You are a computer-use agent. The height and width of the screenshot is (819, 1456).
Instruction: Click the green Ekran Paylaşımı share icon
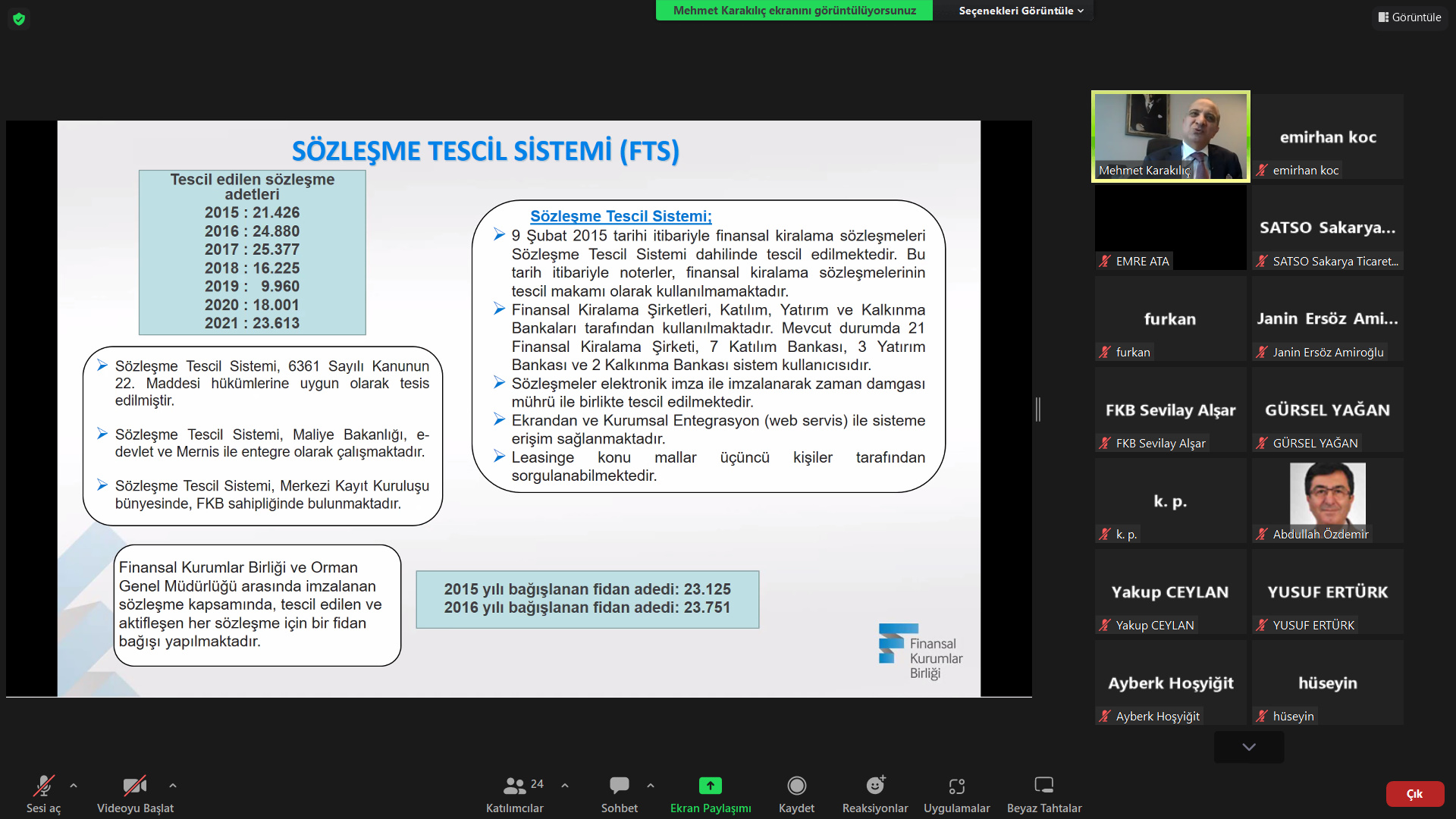coord(710,786)
